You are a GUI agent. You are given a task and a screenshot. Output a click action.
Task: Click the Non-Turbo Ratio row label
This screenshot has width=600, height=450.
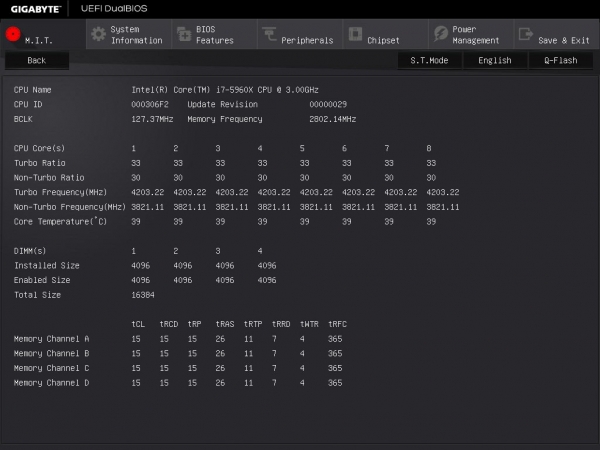tap(49, 178)
